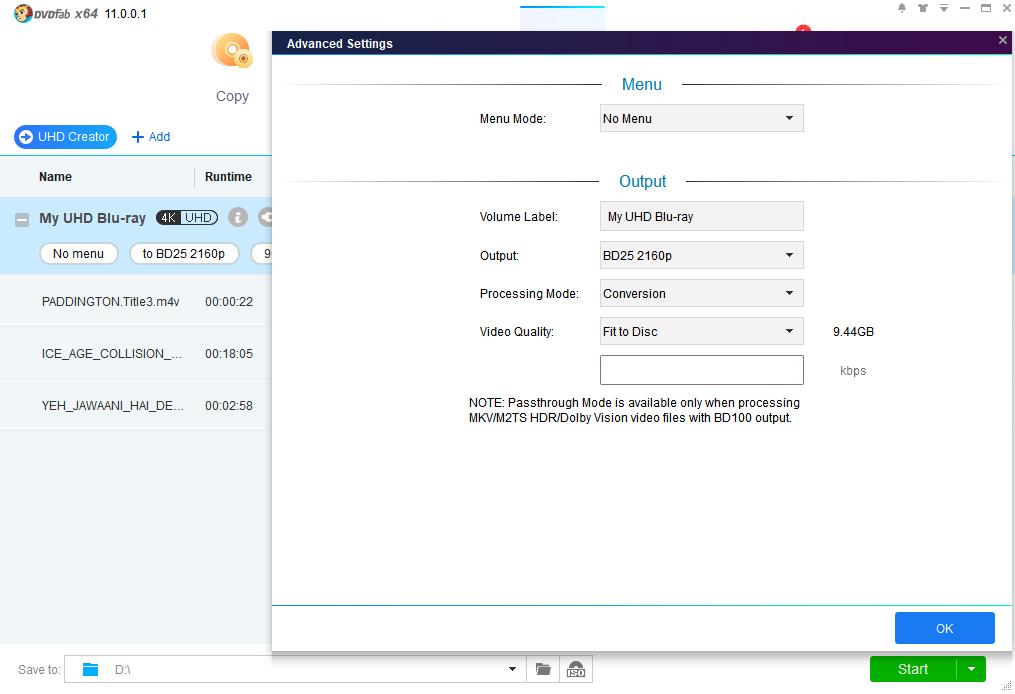Click the green Start button
This screenshot has height=694, width=1015.
913,669
